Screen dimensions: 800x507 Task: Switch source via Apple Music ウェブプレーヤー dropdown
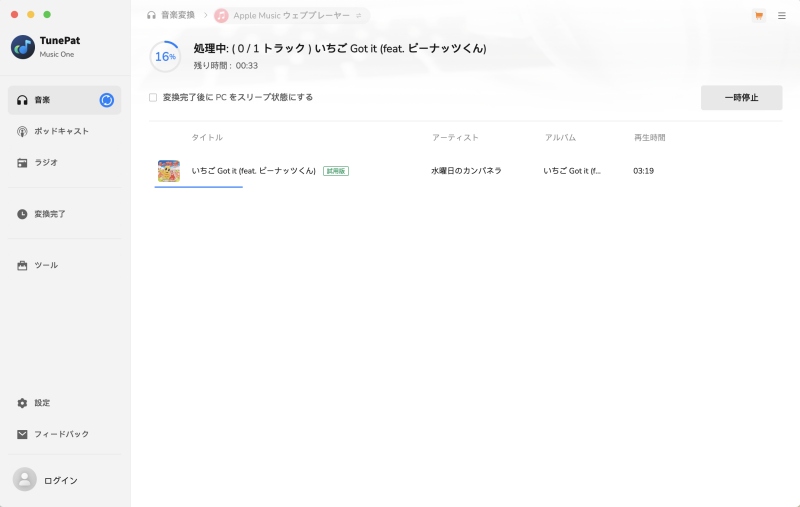click(x=291, y=16)
